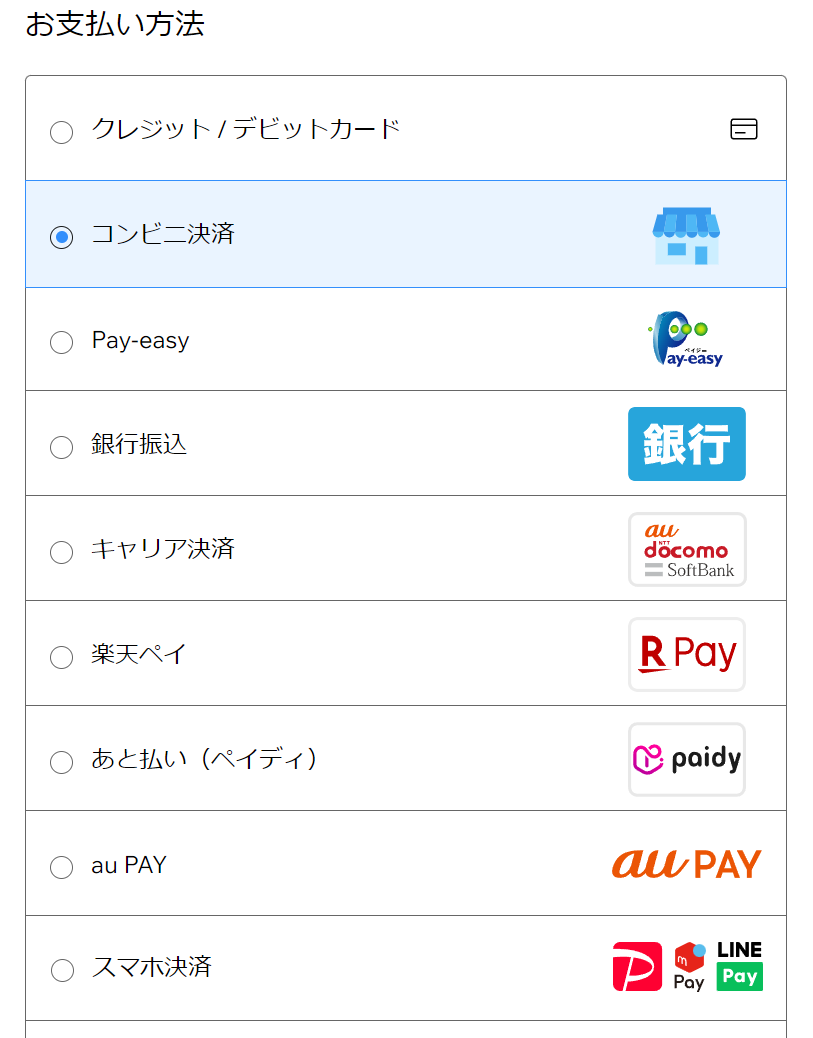Select the クレジット / デビットカード radio button

pyautogui.click(x=62, y=132)
